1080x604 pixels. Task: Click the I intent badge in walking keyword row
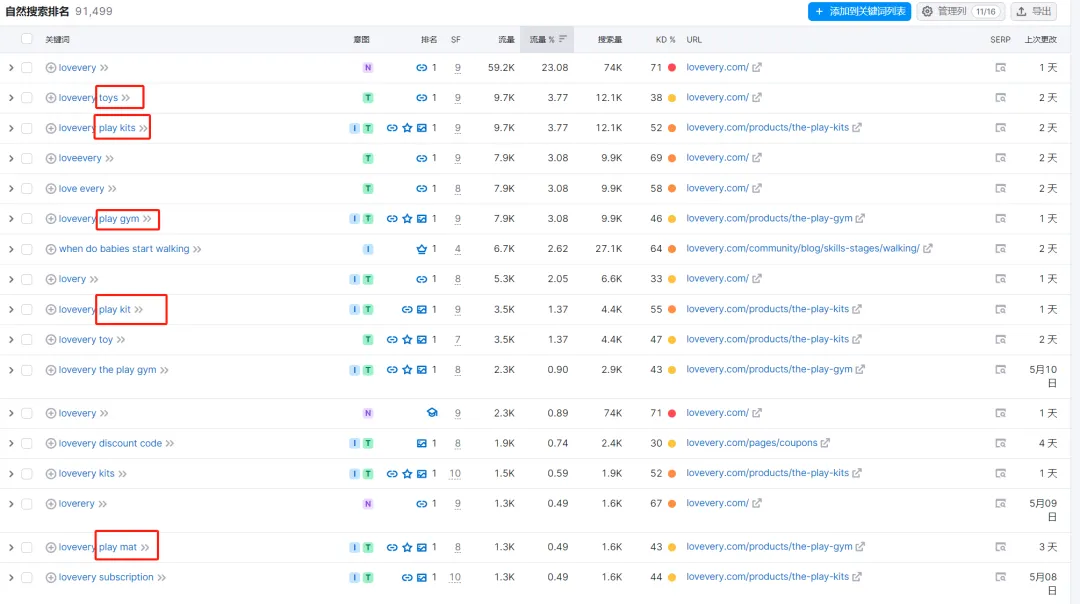[x=368, y=249]
